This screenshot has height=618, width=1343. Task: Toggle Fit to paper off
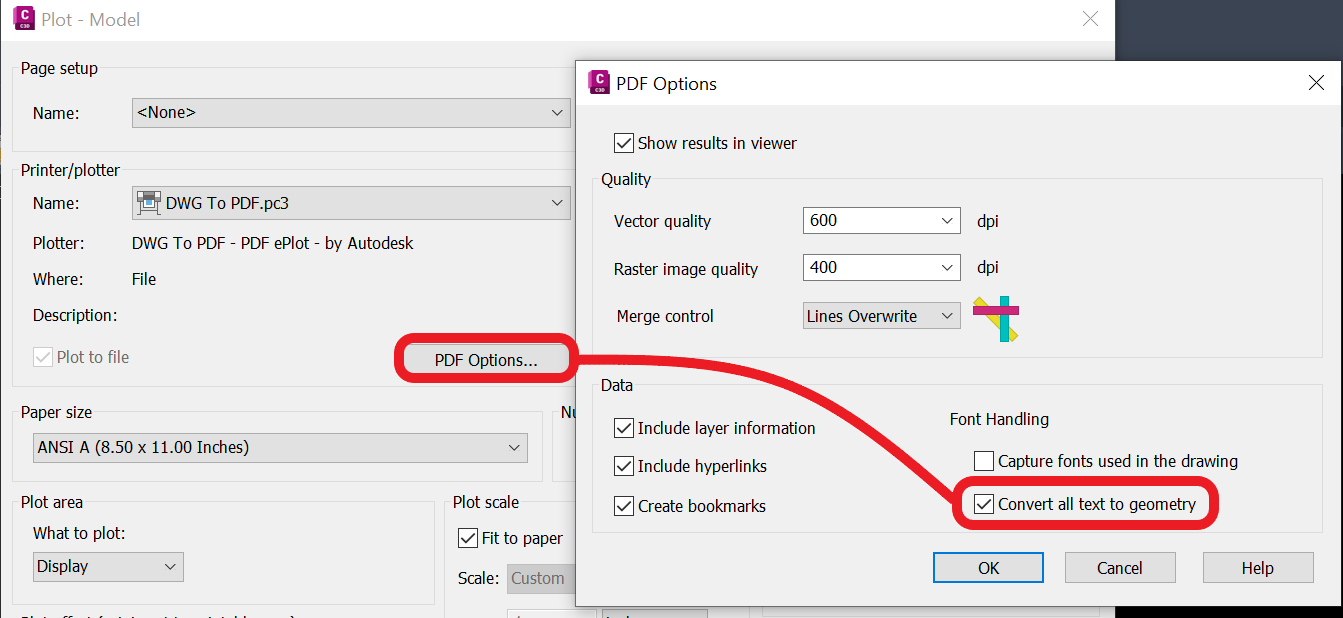(x=467, y=538)
